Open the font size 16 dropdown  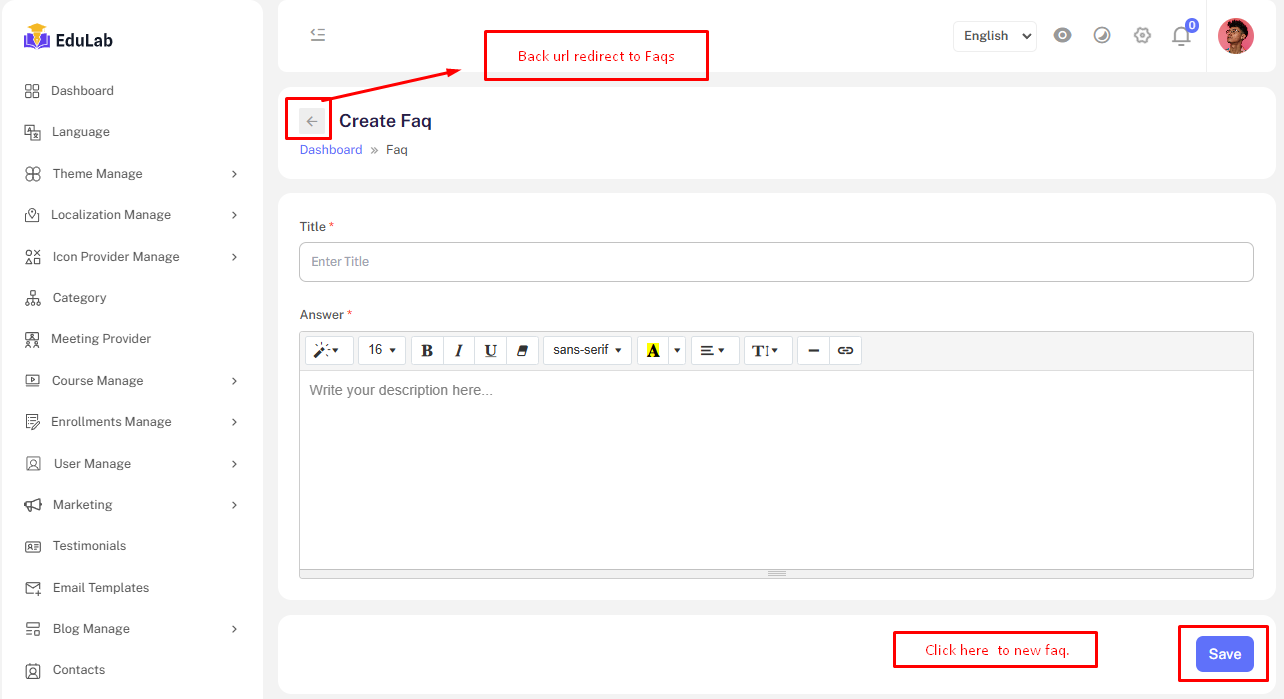click(382, 350)
